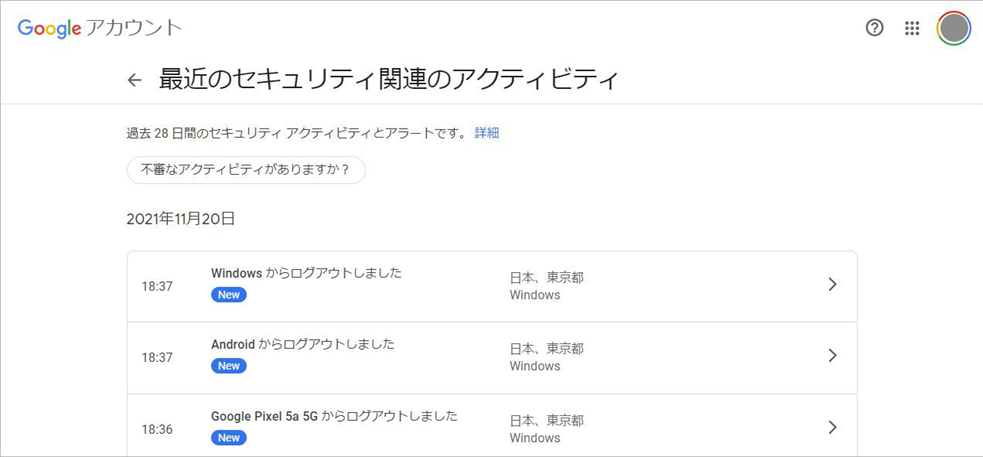Image resolution: width=983 pixels, height=457 pixels.
Task: Click the New badge under Android logout entry
Action: (x=229, y=366)
